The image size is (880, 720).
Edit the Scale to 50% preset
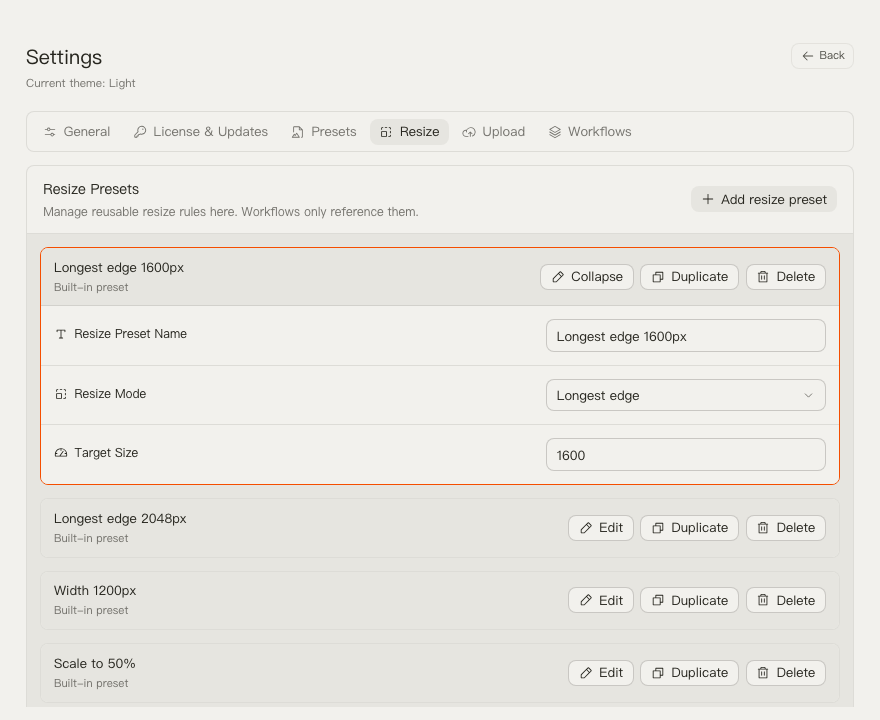pos(601,673)
